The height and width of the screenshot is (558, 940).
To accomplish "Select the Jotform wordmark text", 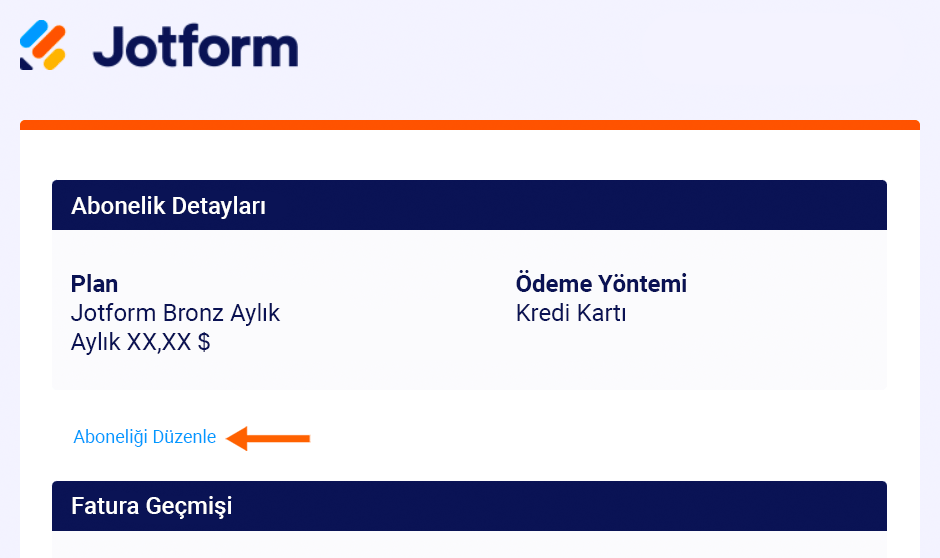I will pos(196,47).
